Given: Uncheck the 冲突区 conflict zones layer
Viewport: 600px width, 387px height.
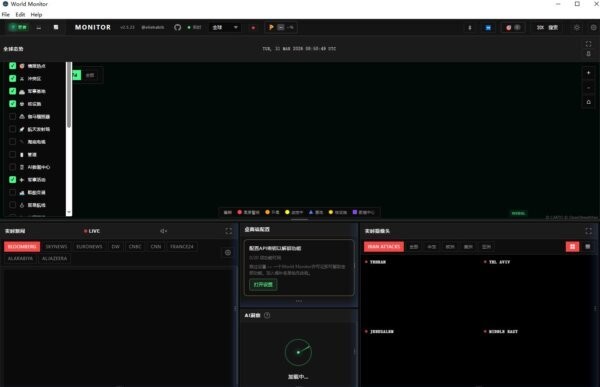Looking at the screenshot, I should coord(13,78).
